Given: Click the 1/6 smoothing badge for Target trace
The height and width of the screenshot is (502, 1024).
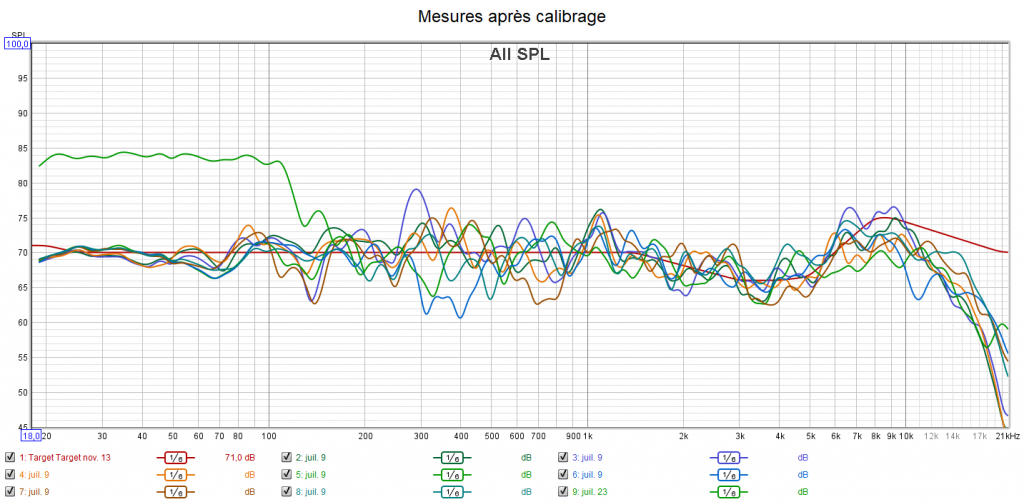Looking at the screenshot, I should [x=175, y=458].
